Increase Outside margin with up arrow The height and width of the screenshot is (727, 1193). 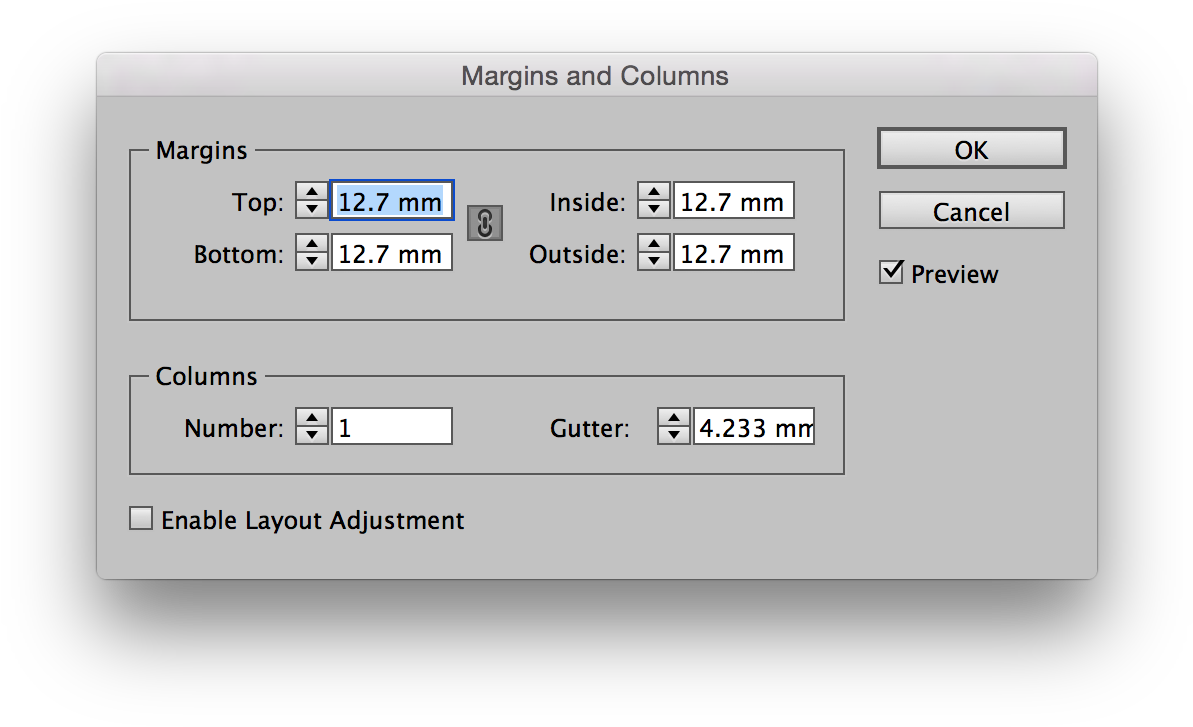coord(655,244)
